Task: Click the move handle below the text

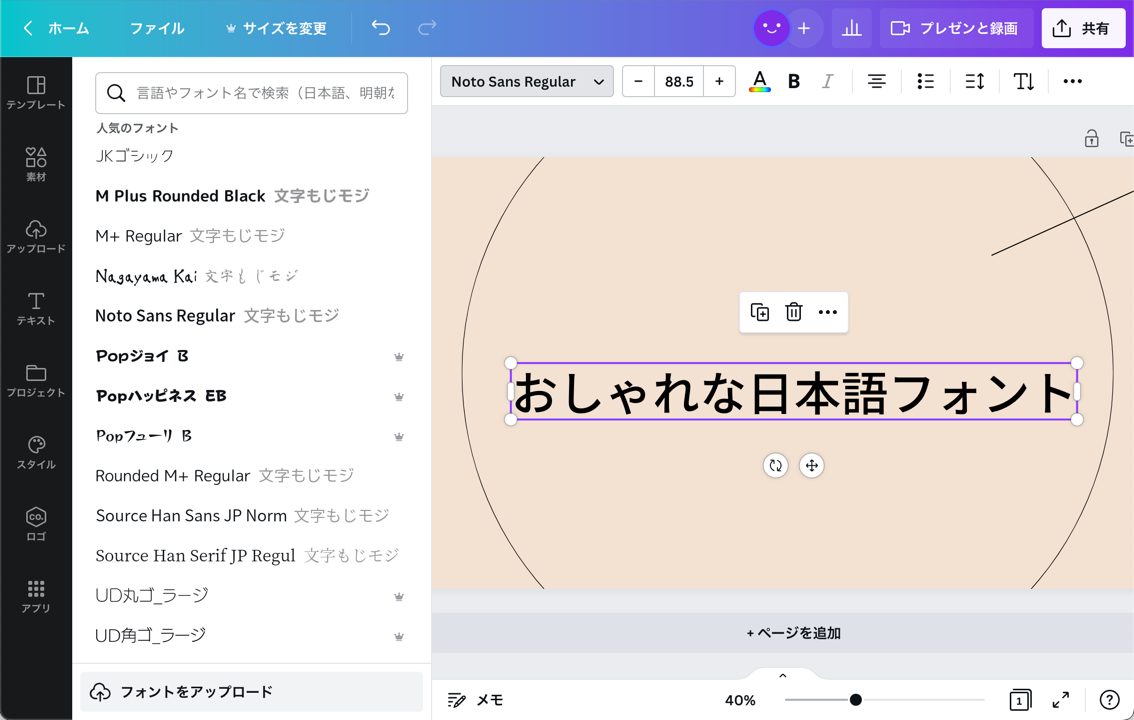Action: [811, 466]
